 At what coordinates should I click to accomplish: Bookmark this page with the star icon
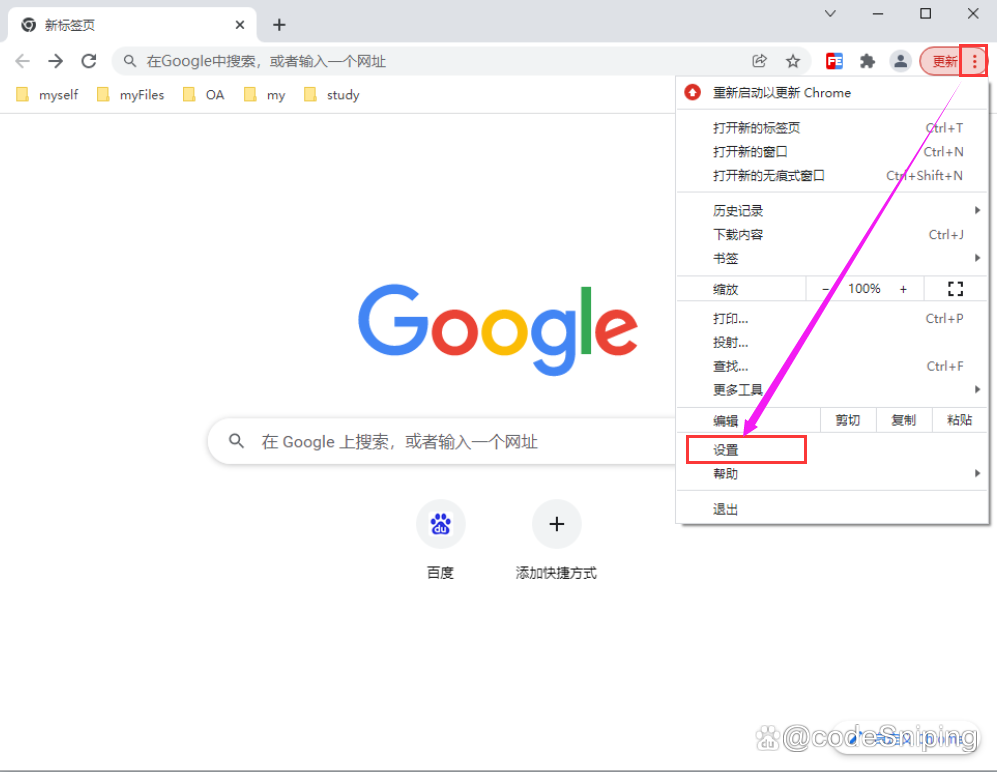[x=793, y=61]
